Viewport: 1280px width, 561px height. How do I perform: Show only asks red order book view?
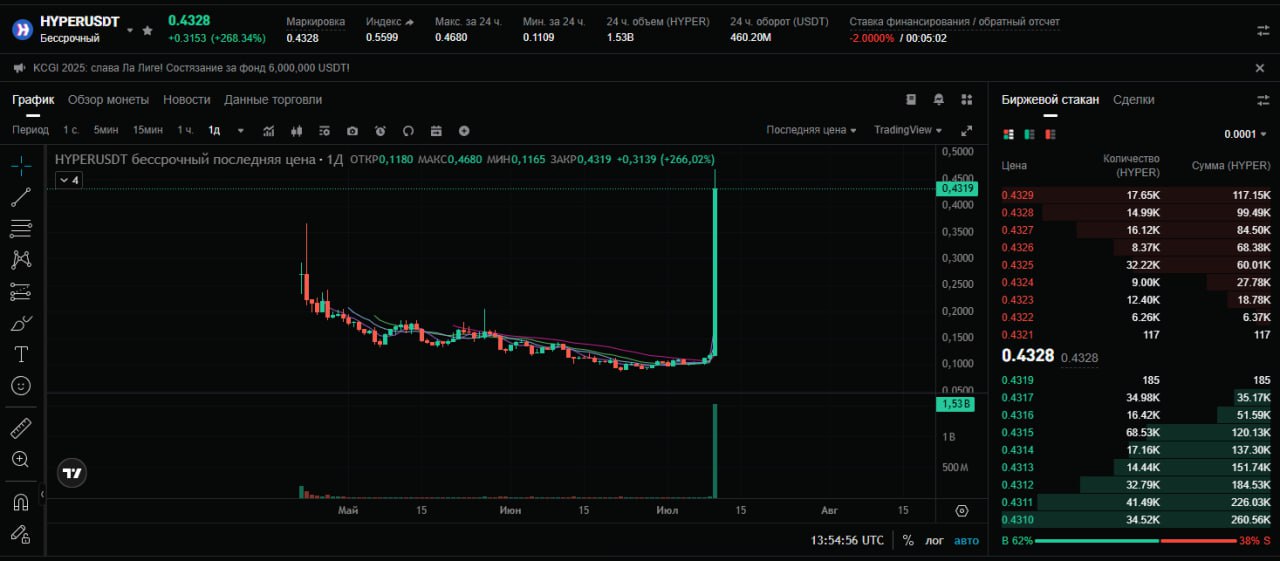click(x=1050, y=134)
